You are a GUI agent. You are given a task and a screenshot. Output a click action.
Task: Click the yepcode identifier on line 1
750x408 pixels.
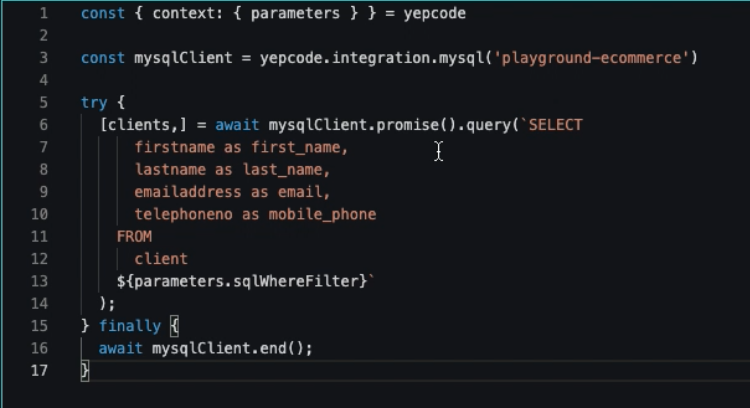pos(434,13)
